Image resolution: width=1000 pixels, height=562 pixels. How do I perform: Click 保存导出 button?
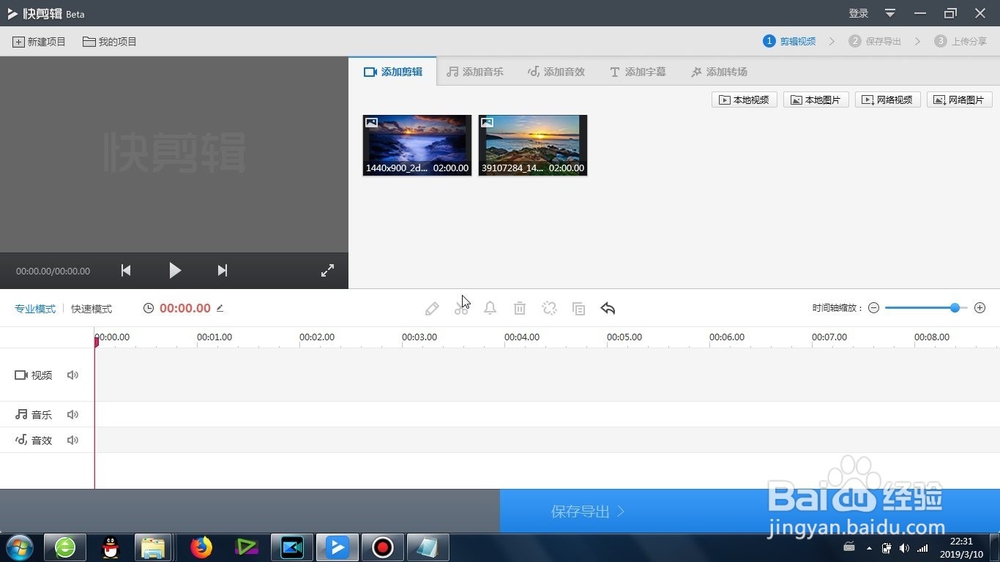tap(749, 511)
